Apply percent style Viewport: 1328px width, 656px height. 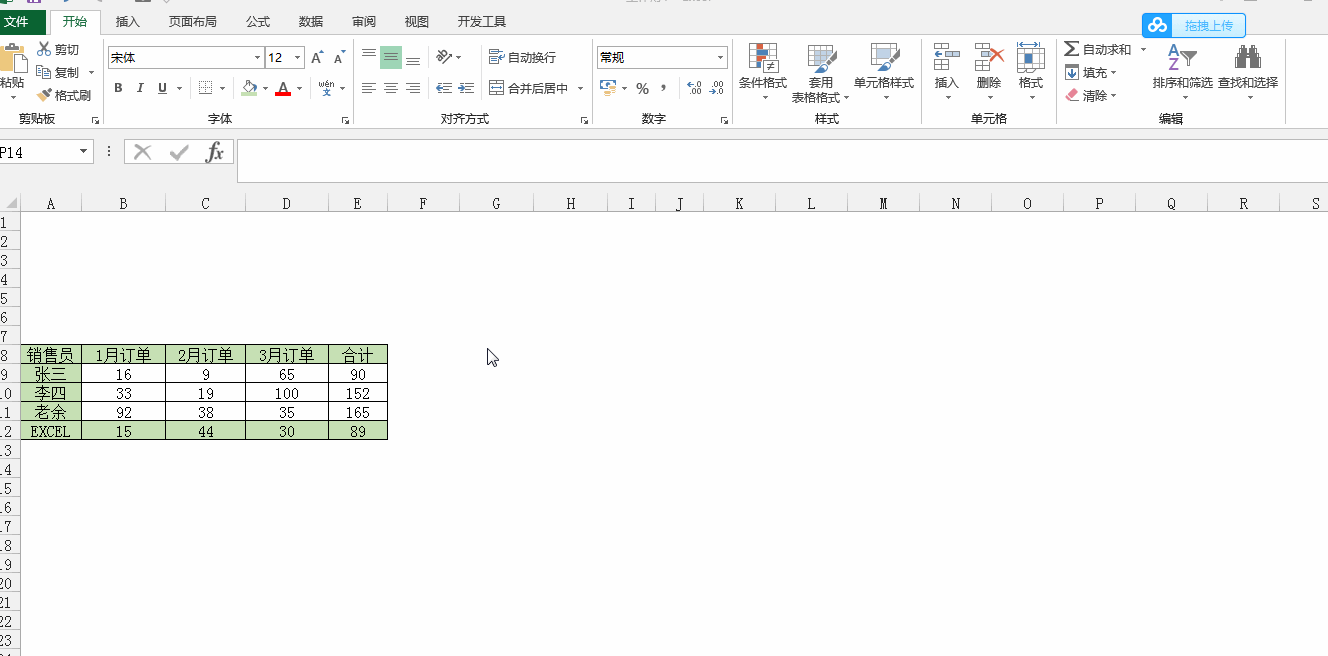642,88
